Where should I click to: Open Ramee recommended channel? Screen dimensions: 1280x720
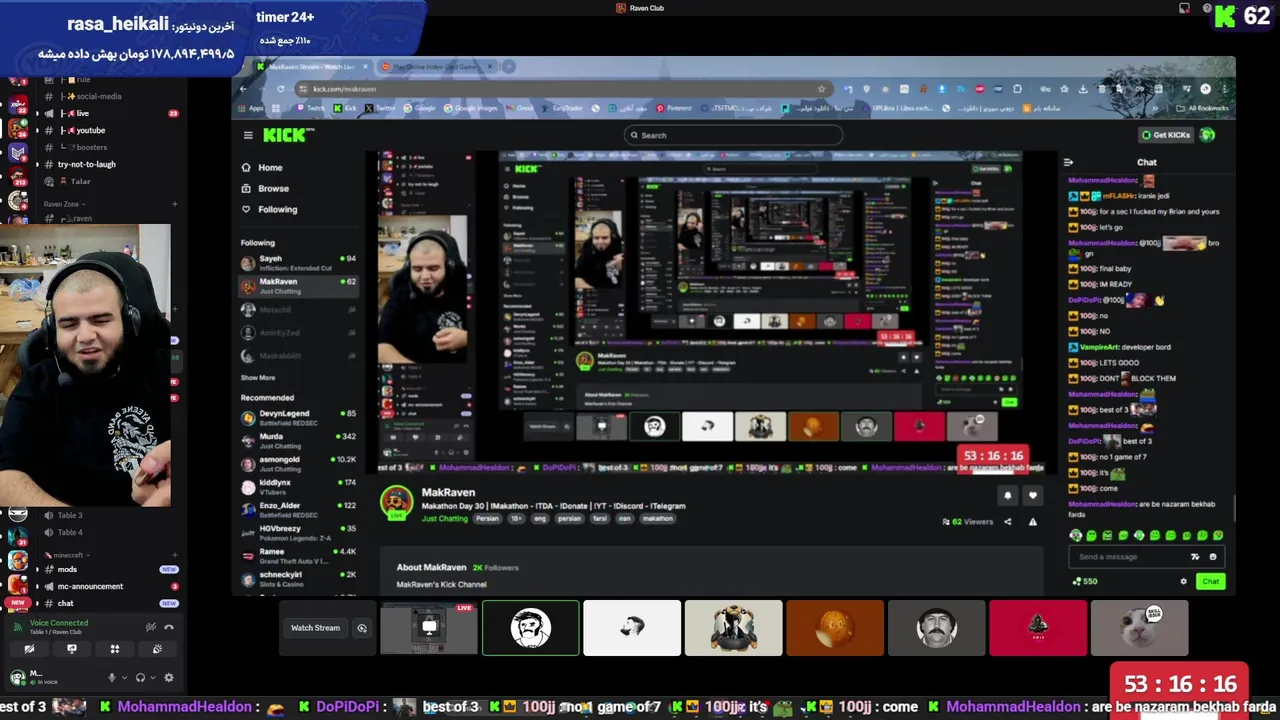[298, 555]
